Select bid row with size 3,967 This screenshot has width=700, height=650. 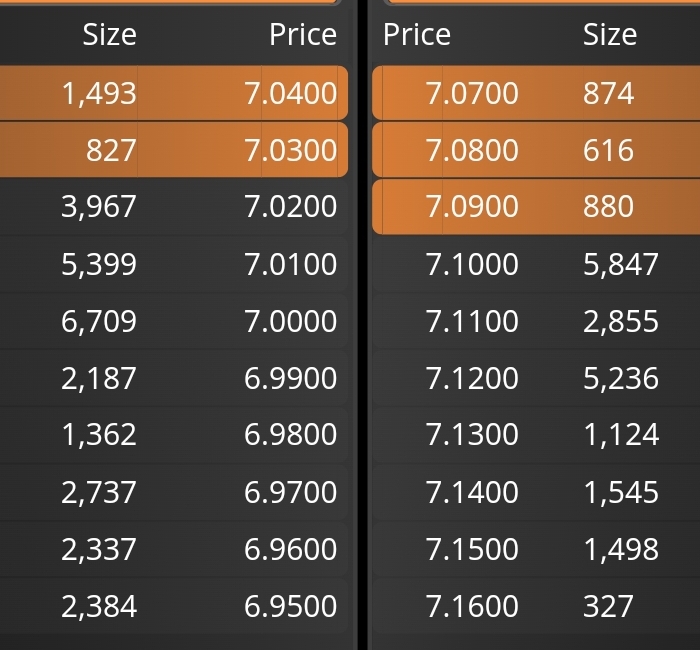(174, 206)
